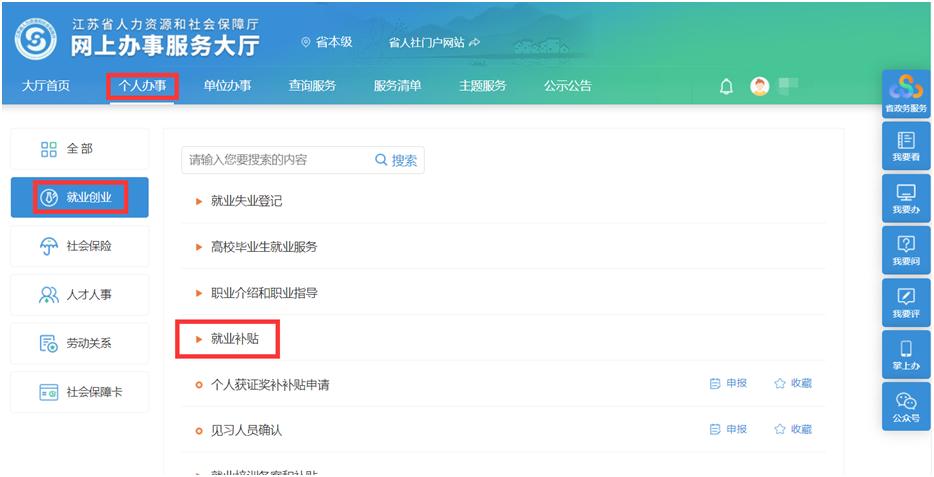Click the 我要办 monitor icon

906,199
